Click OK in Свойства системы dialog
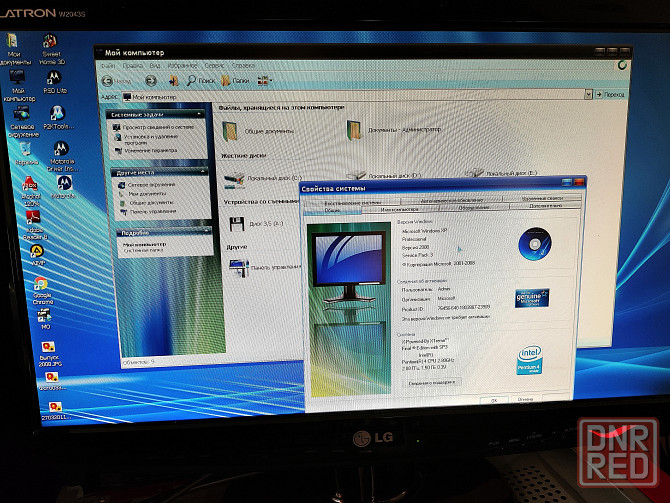The image size is (670, 503). coord(494,400)
